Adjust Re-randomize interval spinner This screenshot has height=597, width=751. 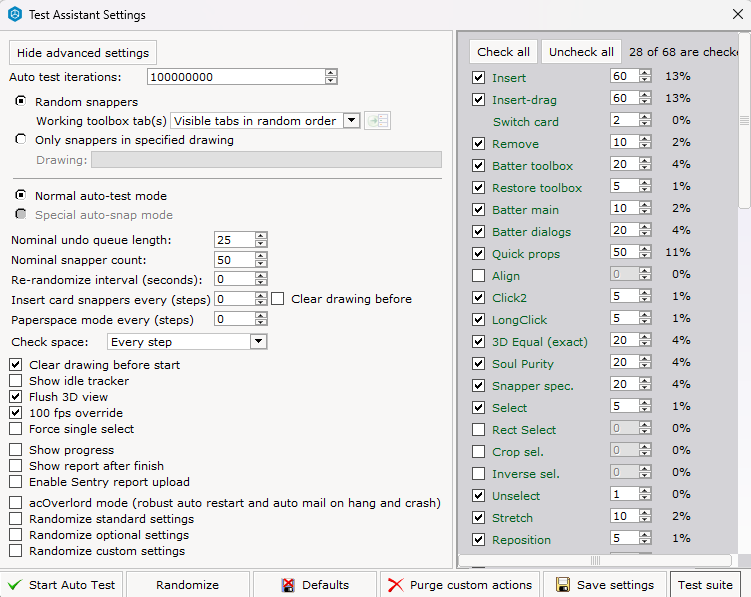[261, 279]
